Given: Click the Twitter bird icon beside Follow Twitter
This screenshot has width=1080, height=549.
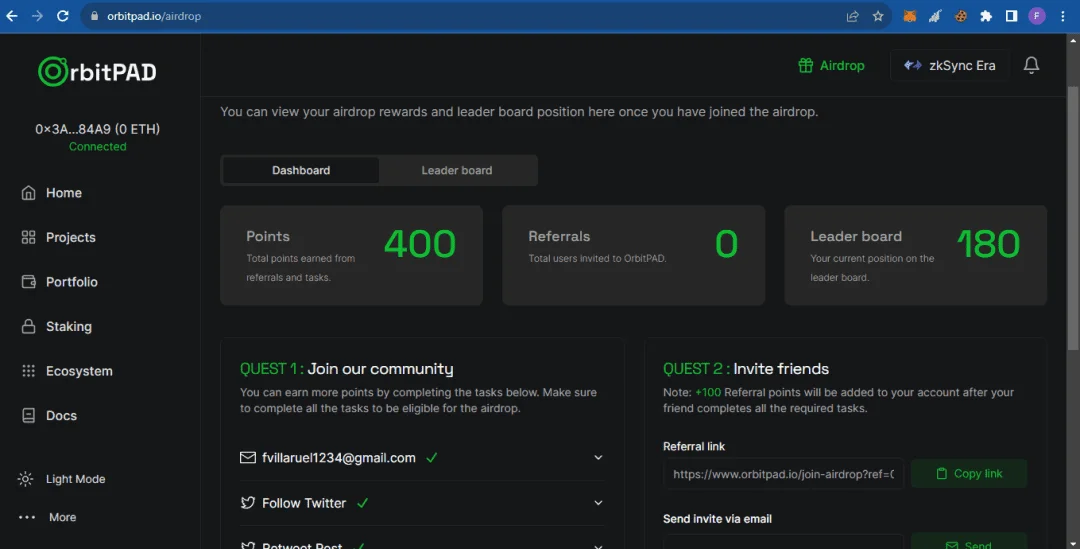Looking at the screenshot, I should (248, 503).
